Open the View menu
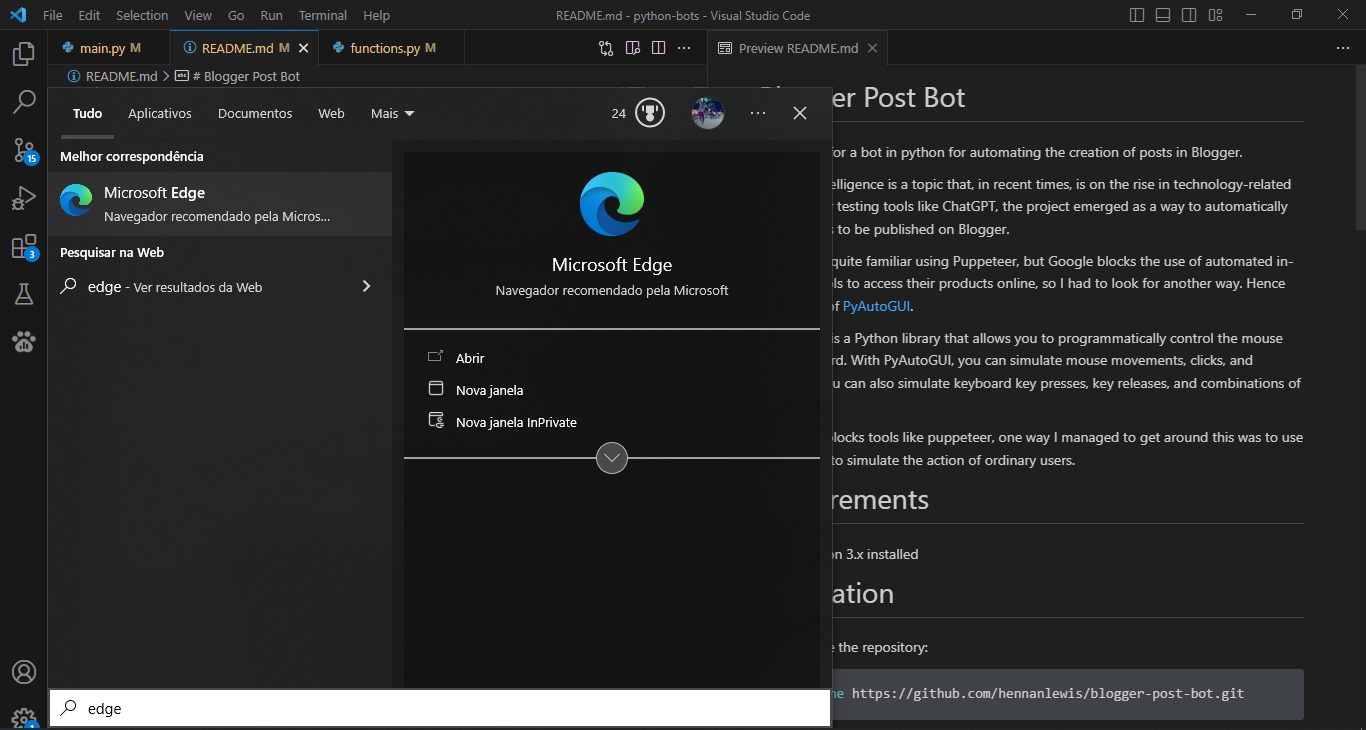 tap(198, 15)
